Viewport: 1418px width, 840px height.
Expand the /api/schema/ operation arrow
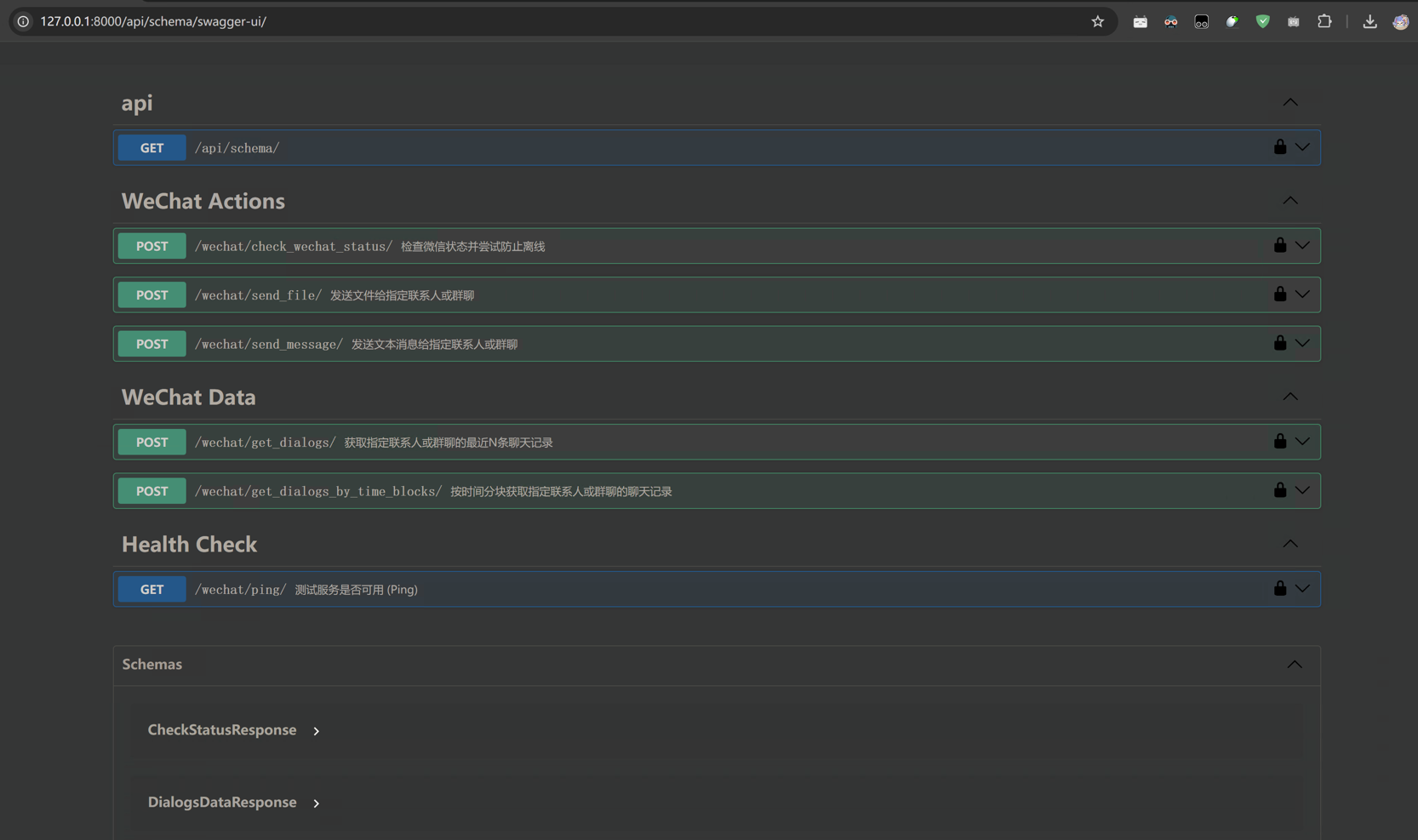[x=1302, y=147]
